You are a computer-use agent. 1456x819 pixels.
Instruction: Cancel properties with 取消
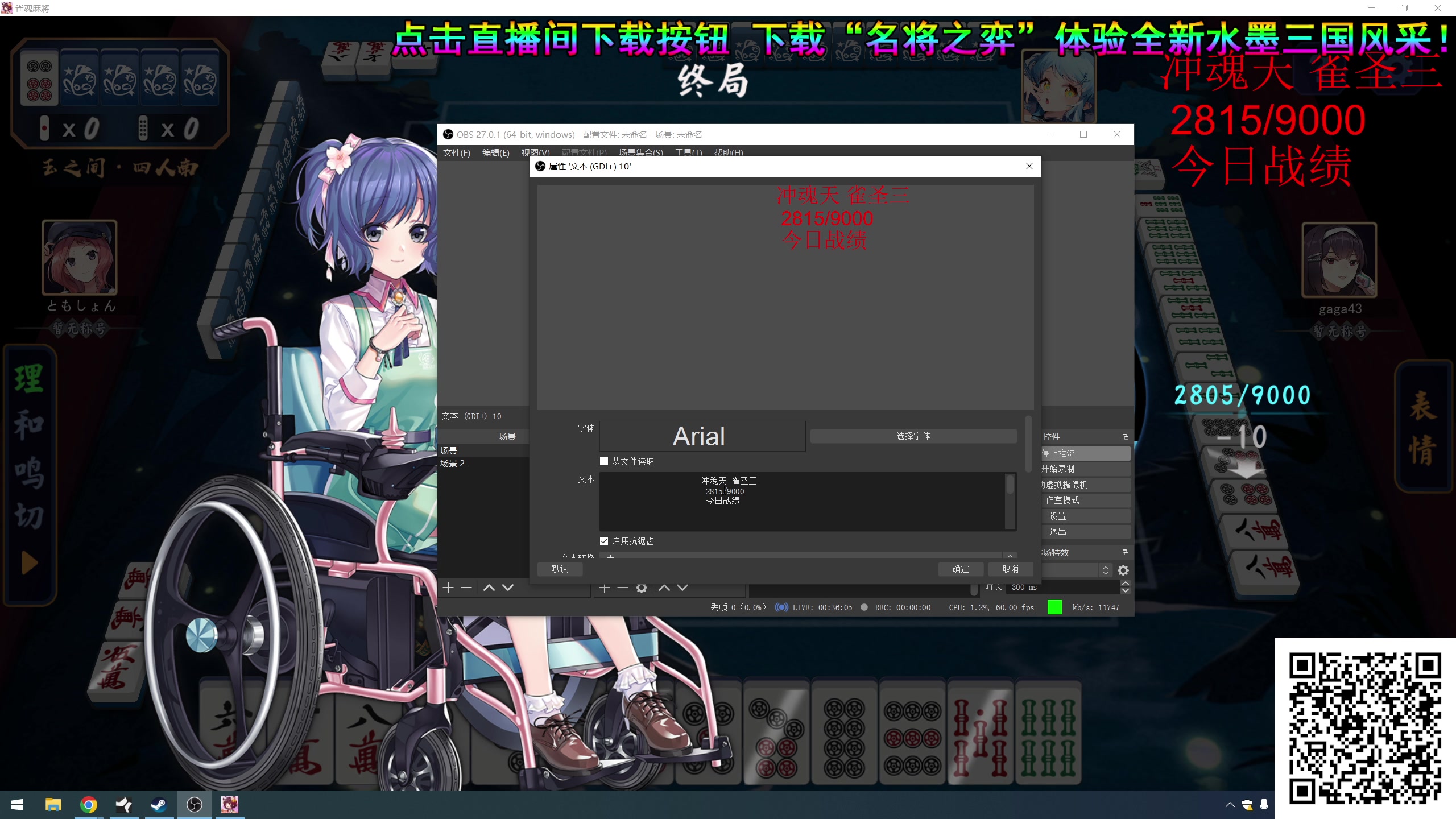click(1010, 569)
